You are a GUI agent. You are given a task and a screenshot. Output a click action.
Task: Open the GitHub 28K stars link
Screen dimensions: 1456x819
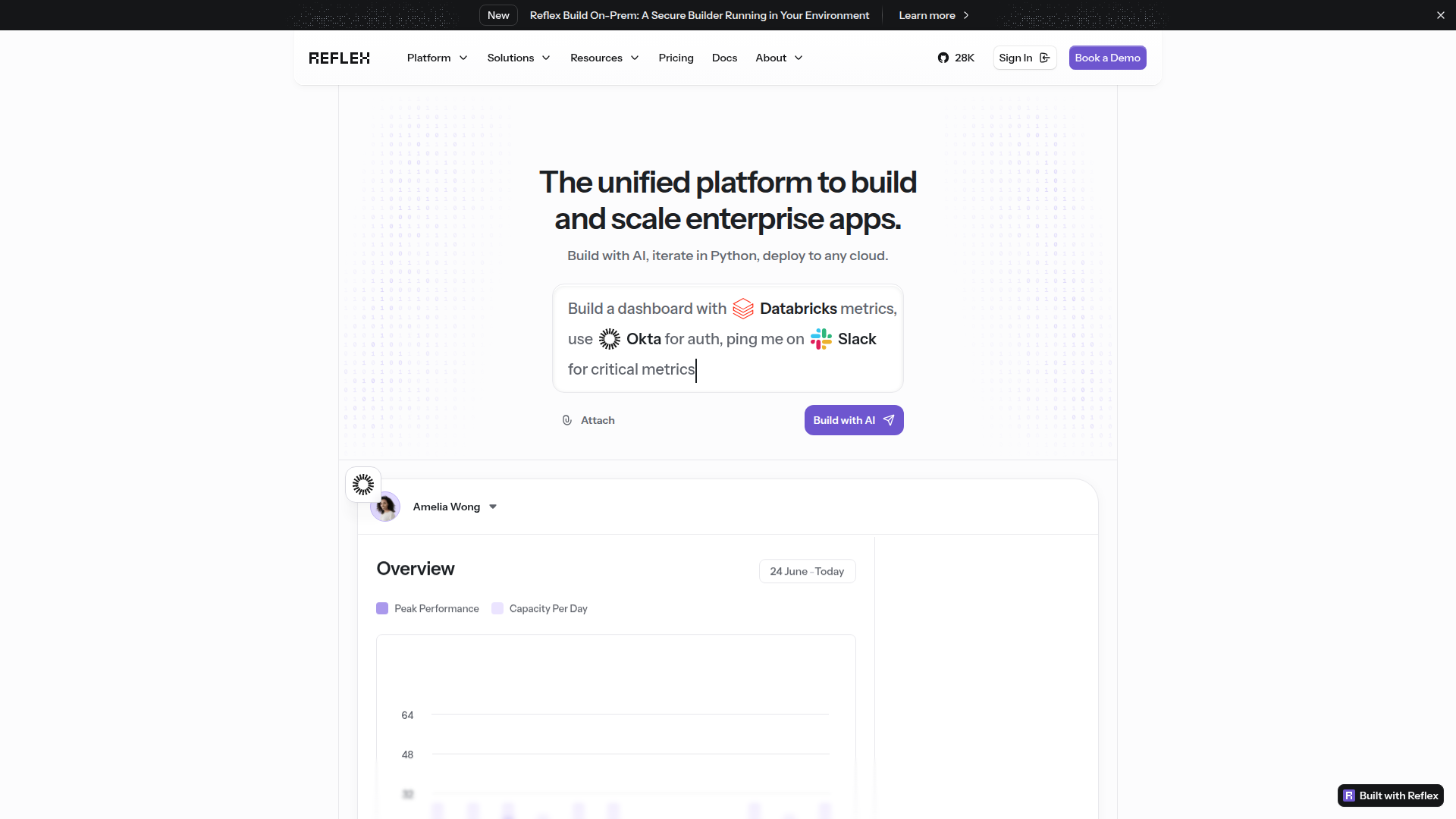point(955,58)
